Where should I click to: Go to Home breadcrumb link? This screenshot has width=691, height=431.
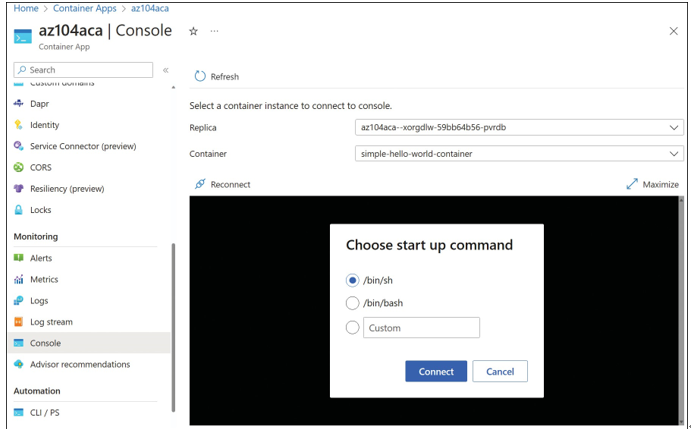point(26,8)
